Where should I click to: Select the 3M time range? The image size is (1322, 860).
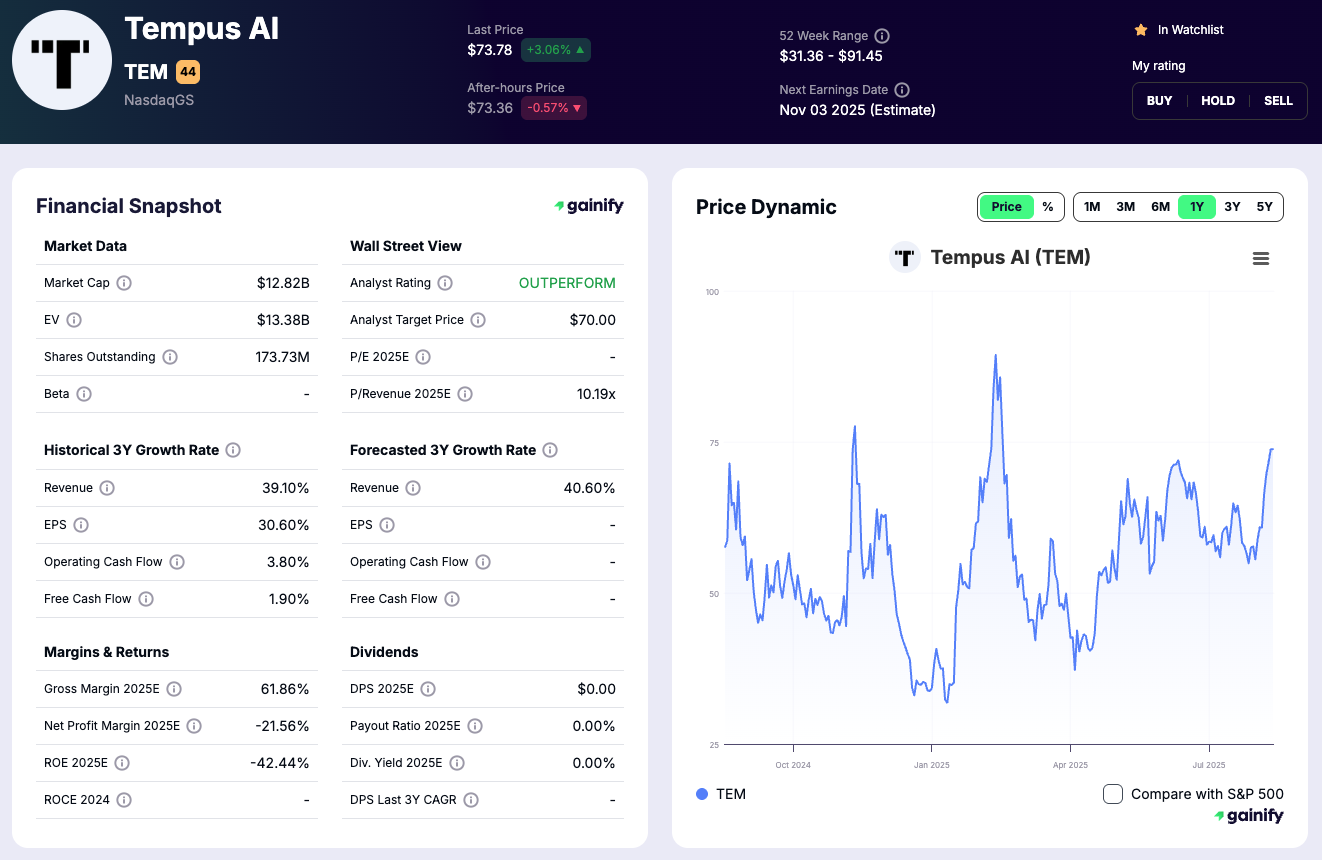(1126, 207)
